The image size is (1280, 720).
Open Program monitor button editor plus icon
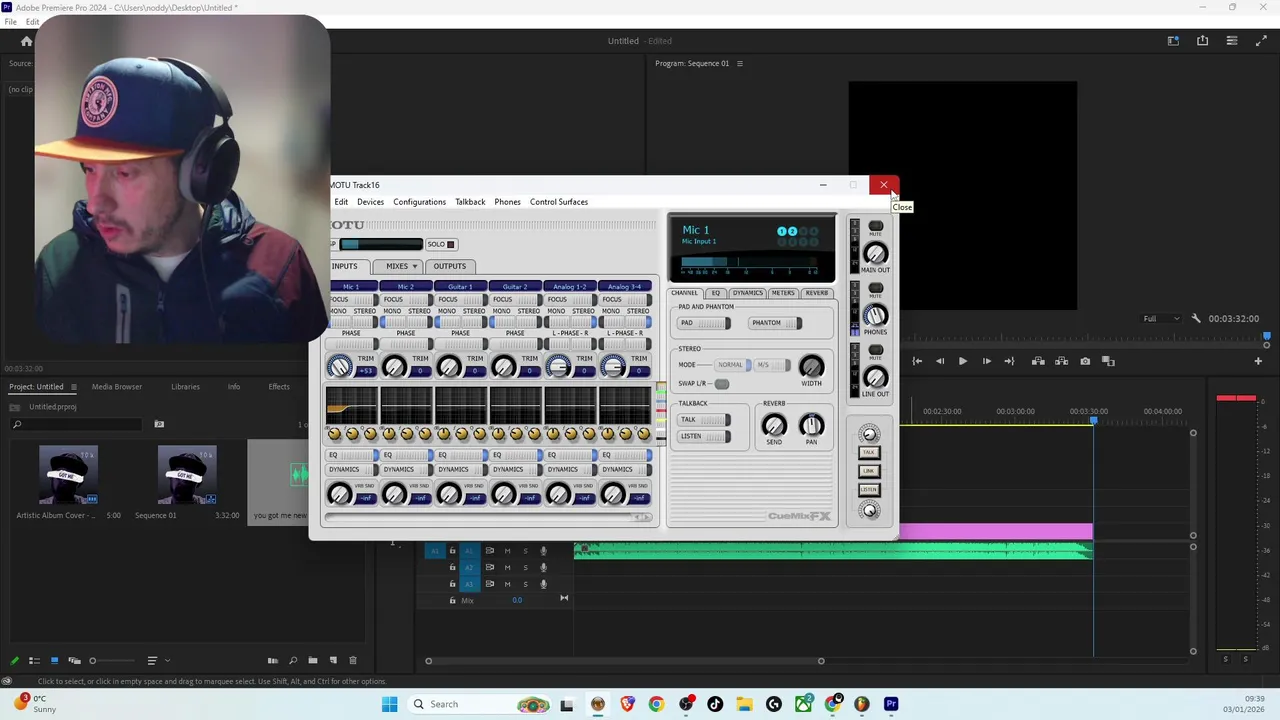1258,361
